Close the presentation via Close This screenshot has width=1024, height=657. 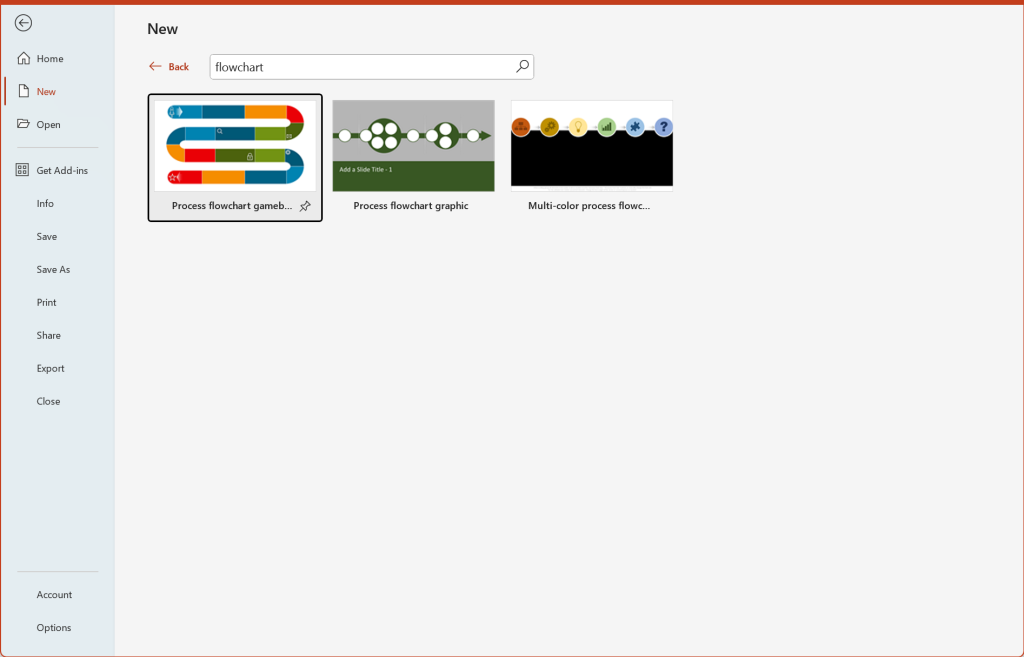point(57,401)
